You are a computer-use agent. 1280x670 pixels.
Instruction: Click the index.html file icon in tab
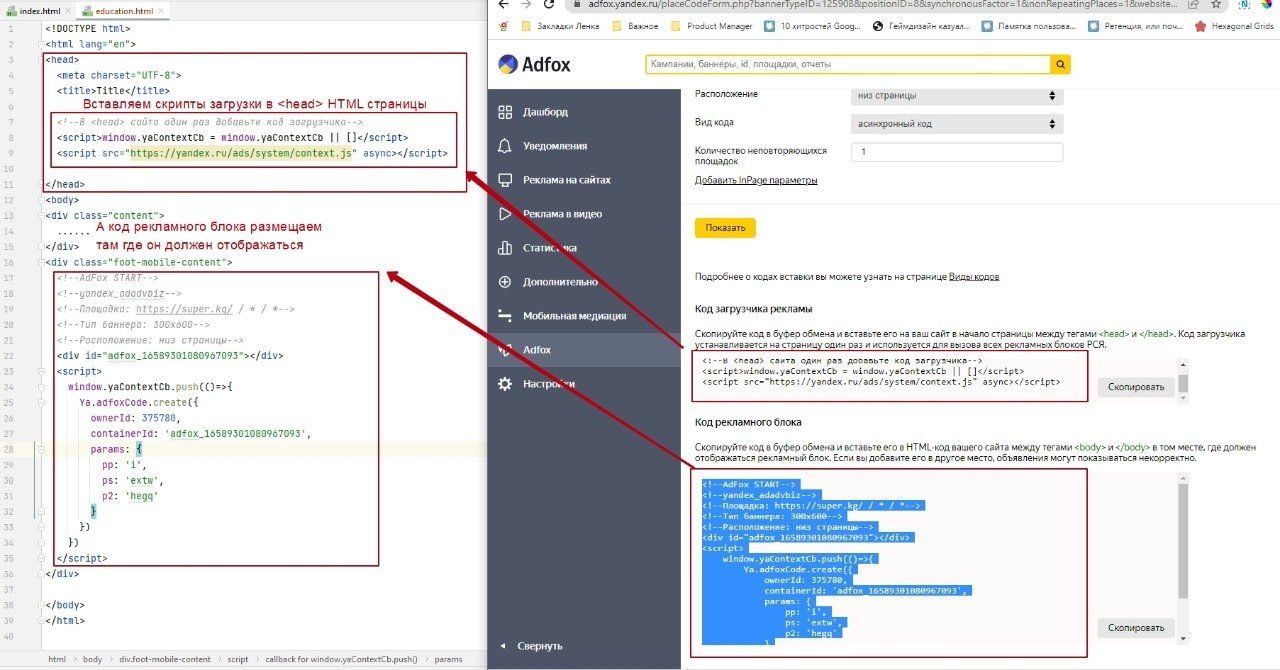[12, 11]
